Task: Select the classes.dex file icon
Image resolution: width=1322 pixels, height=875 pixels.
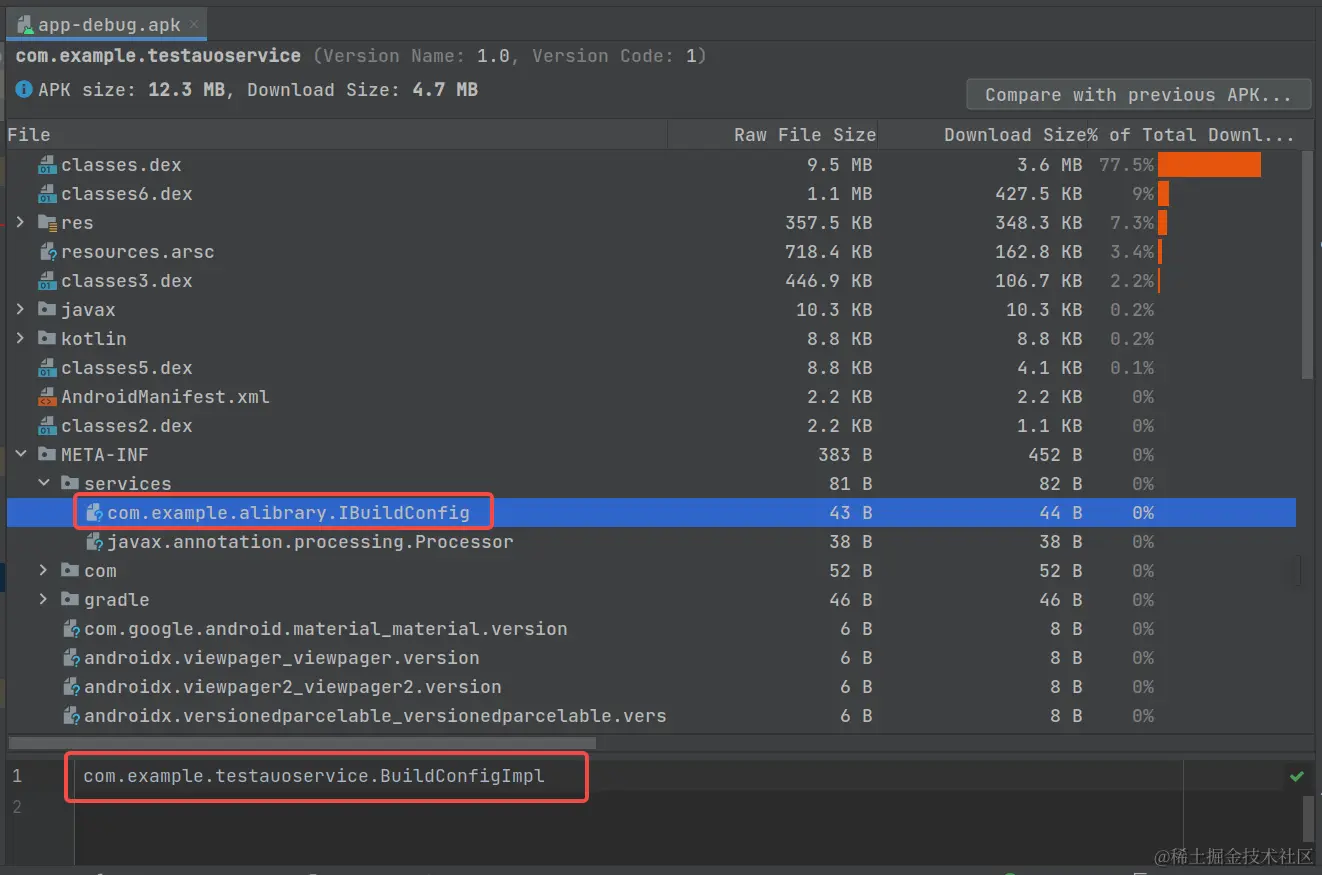Action: [x=47, y=164]
